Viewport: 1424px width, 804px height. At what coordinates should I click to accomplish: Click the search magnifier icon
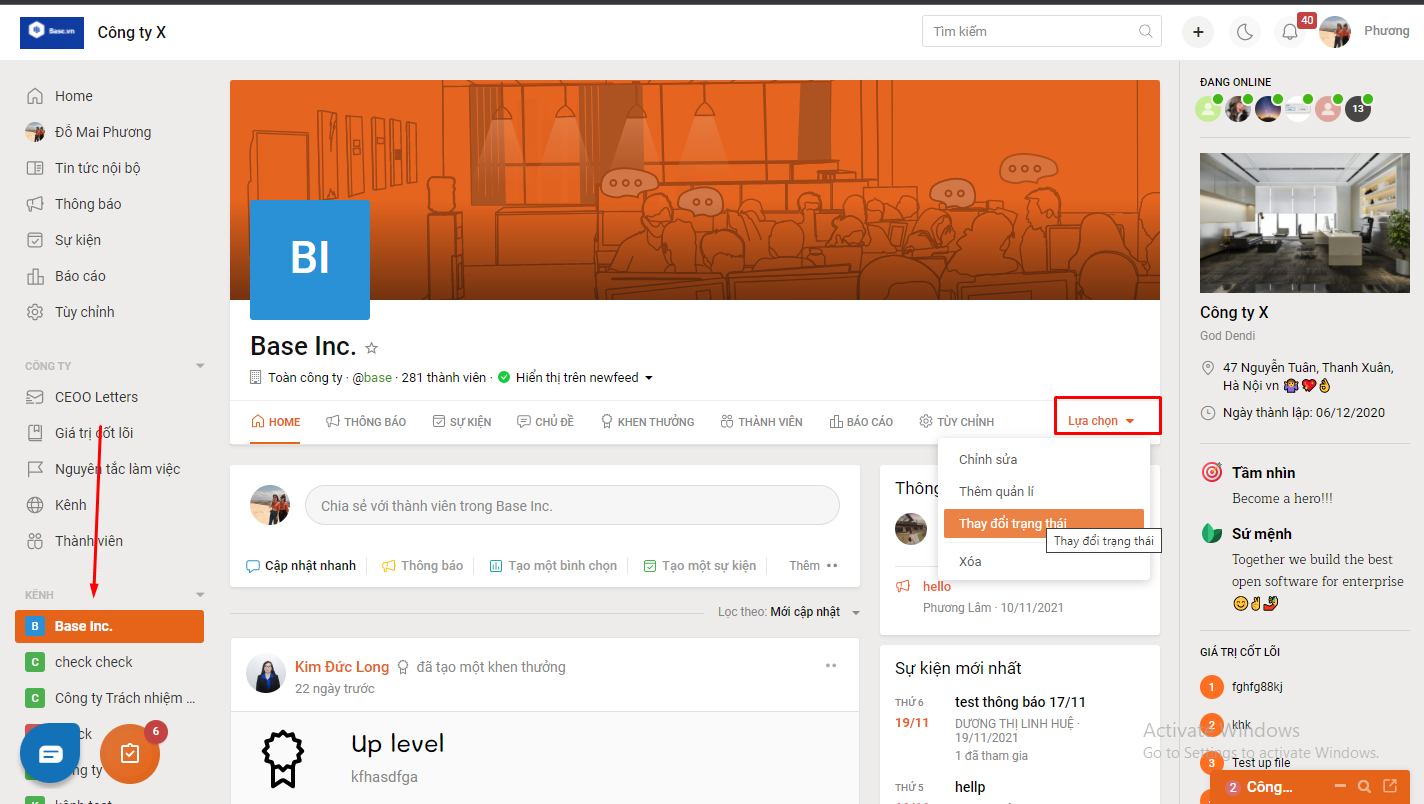coord(1146,31)
